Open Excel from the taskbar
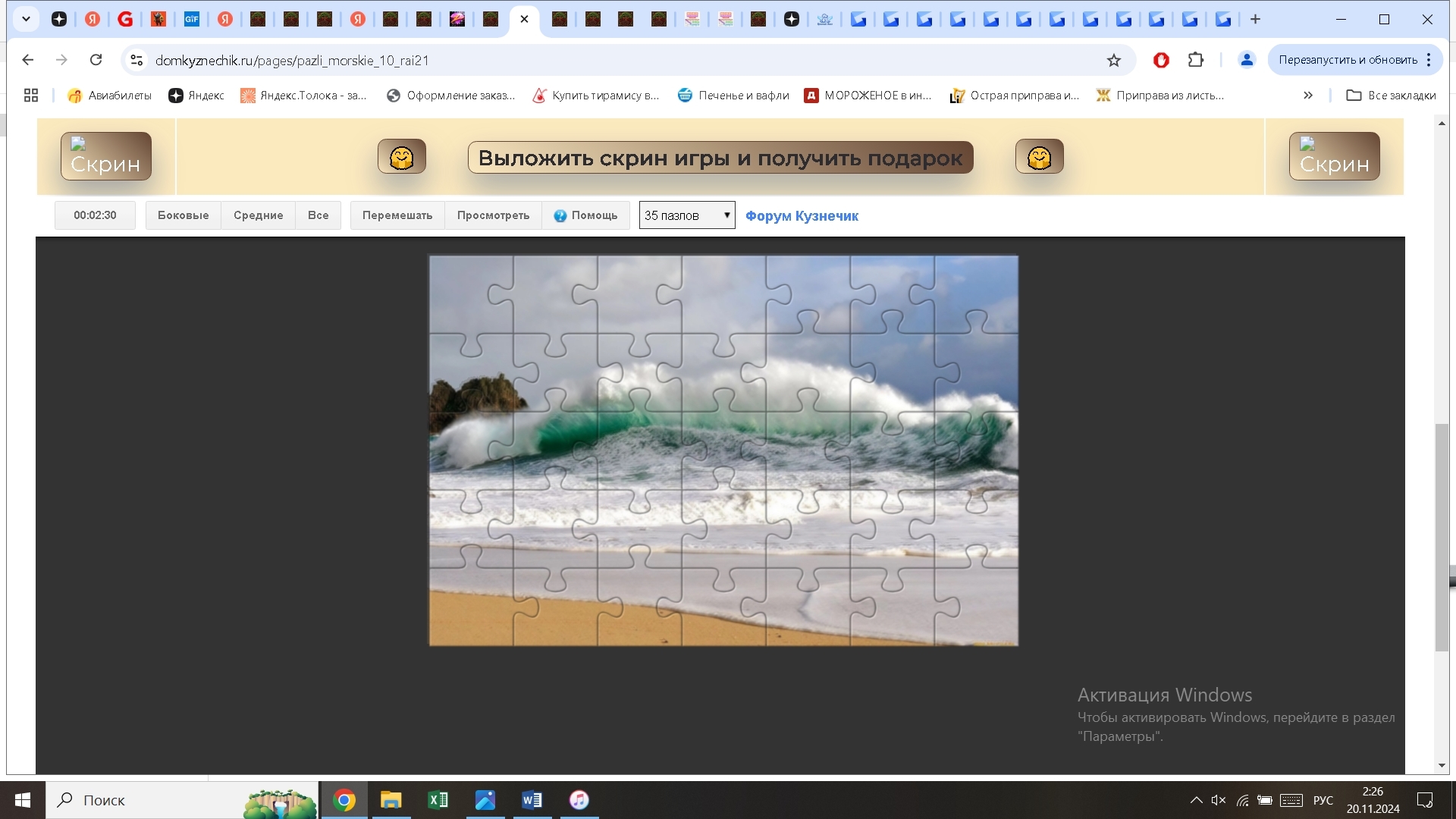The height and width of the screenshot is (819, 1456). click(x=438, y=800)
